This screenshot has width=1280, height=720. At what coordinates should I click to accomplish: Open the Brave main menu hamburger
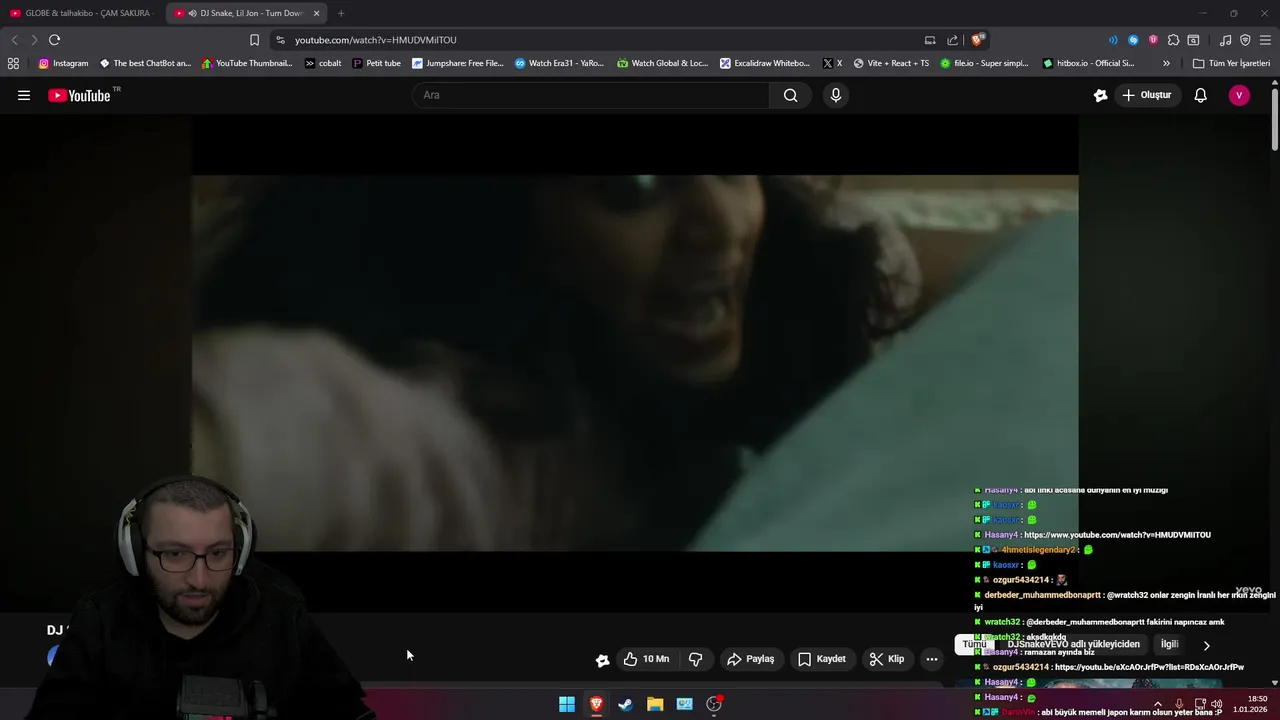coord(1265,40)
